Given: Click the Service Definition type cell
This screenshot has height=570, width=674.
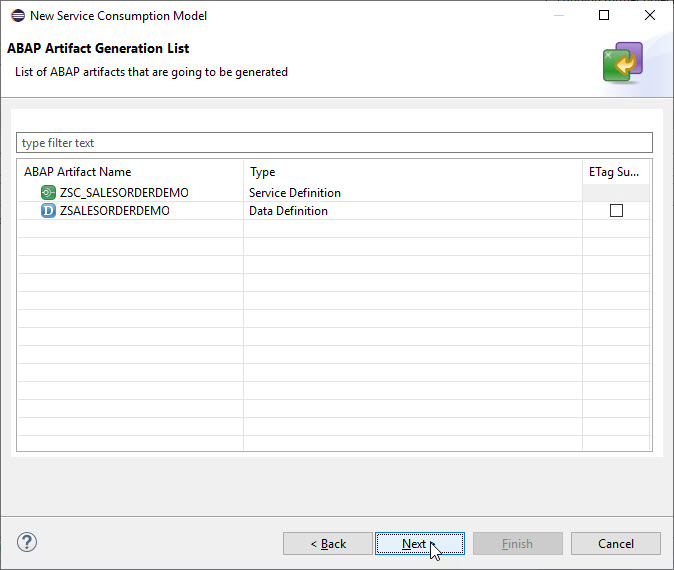Looking at the screenshot, I should (x=295, y=192).
